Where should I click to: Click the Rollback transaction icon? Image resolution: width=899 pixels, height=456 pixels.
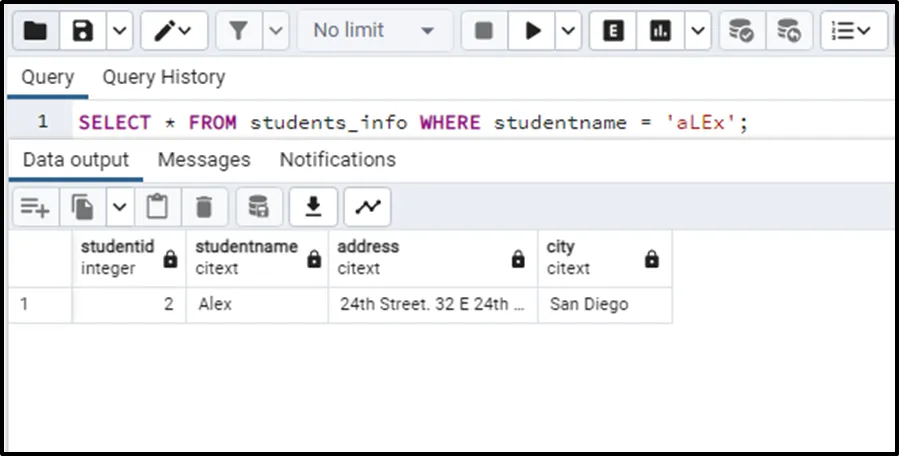(789, 31)
